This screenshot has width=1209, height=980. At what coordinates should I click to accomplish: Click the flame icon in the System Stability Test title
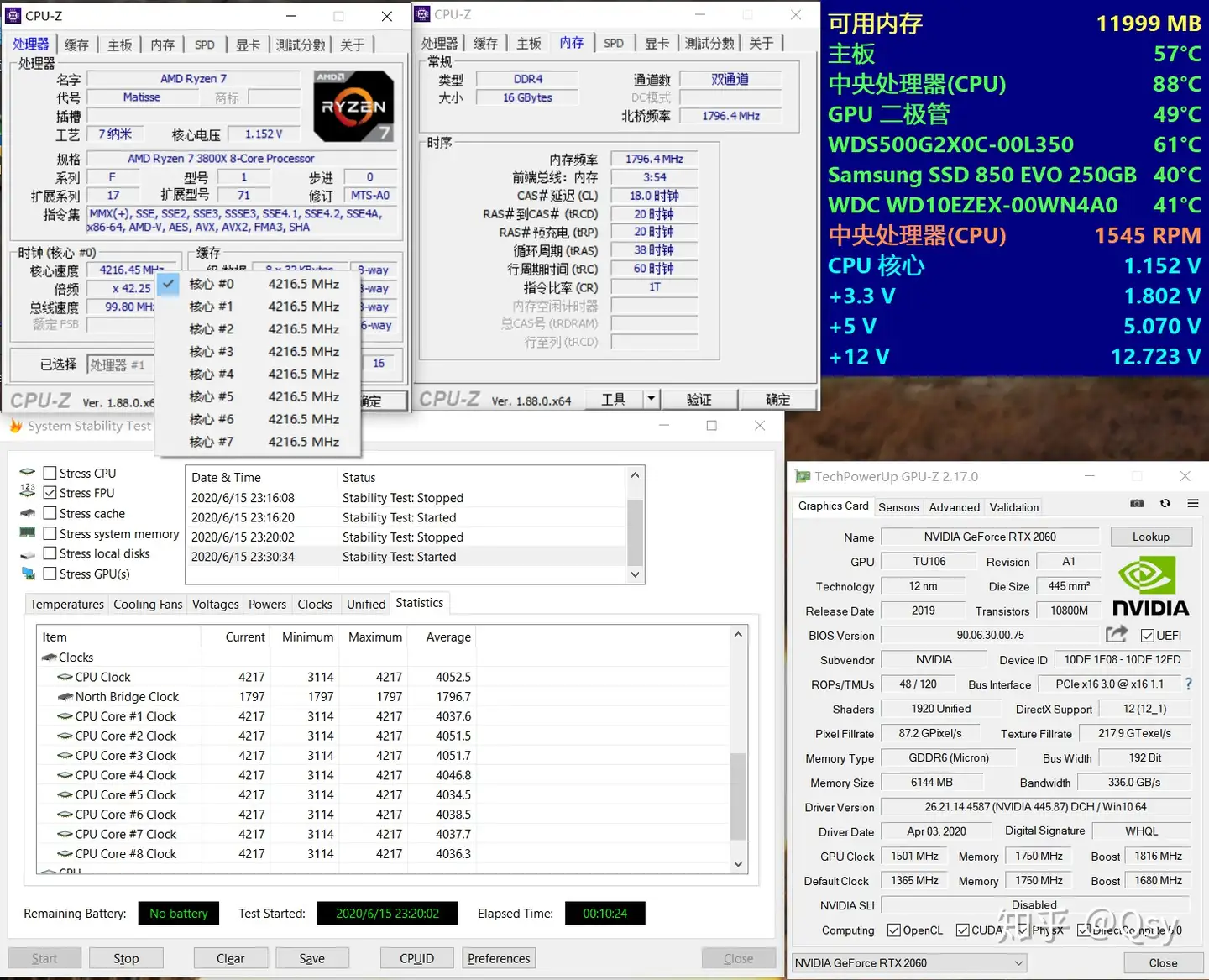click(15, 426)
